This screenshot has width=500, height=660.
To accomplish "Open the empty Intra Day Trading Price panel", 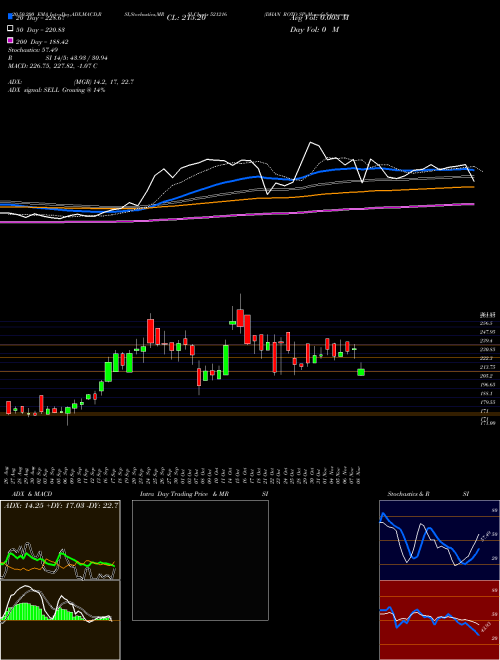I will pos(200,560).
